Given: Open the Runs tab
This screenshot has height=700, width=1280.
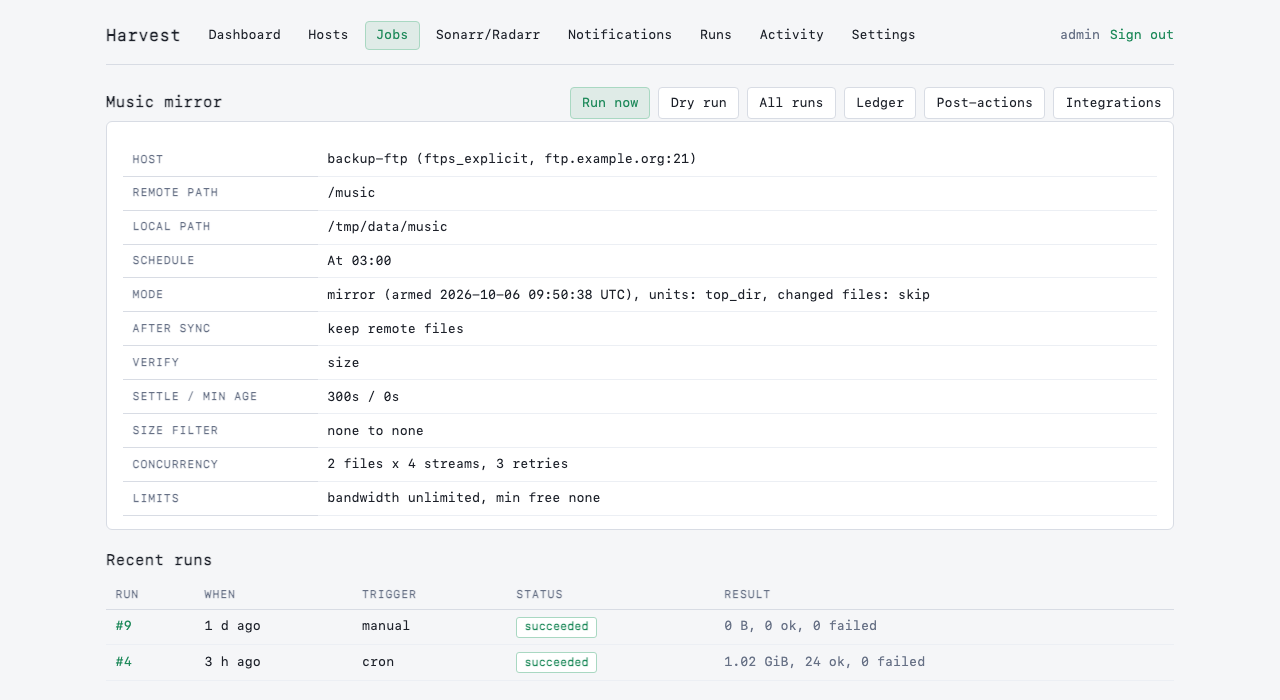Looking at the screenshot, I should coord(716,35).
